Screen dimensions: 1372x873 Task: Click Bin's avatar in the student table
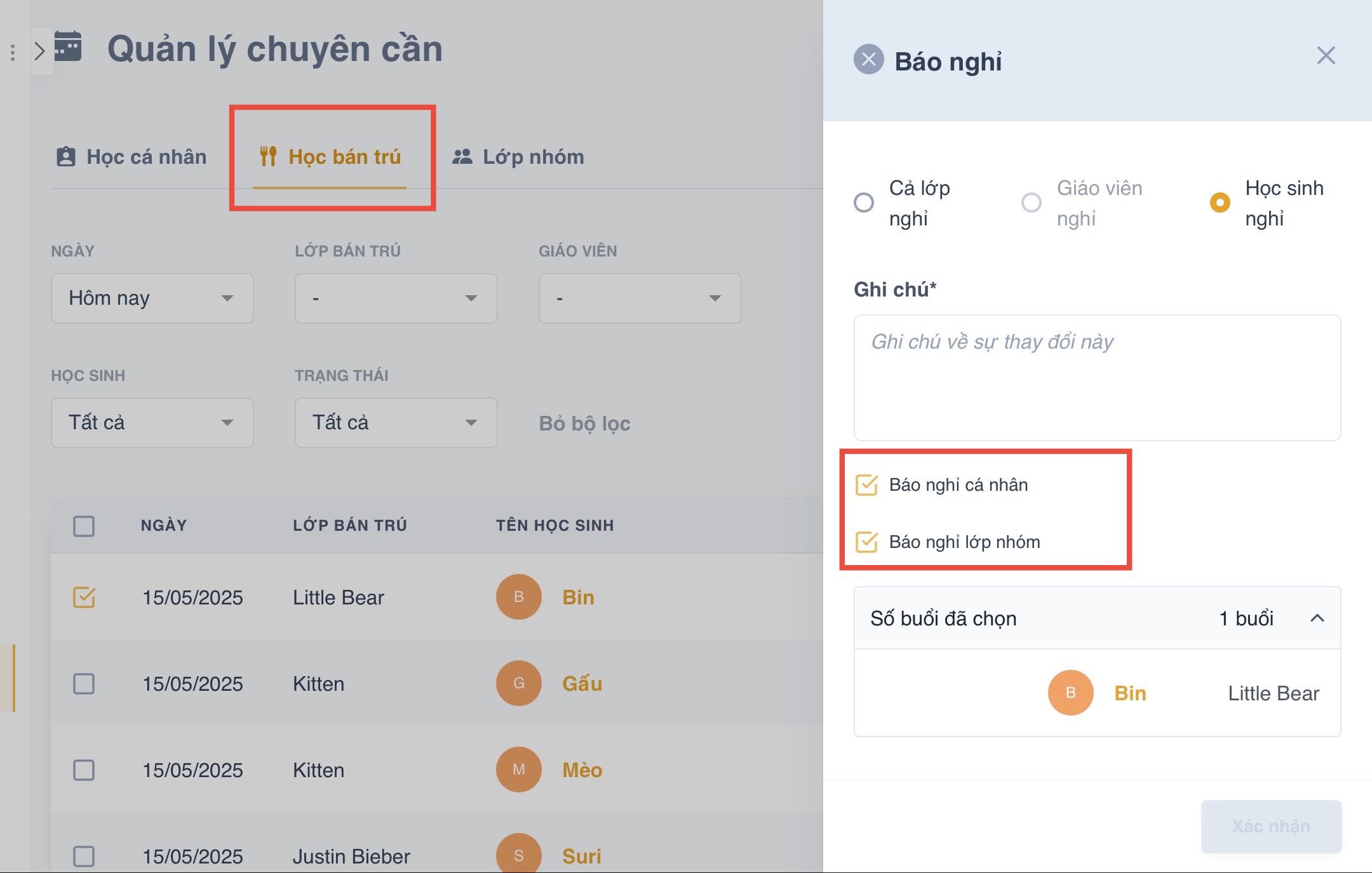tap(518, 597)
